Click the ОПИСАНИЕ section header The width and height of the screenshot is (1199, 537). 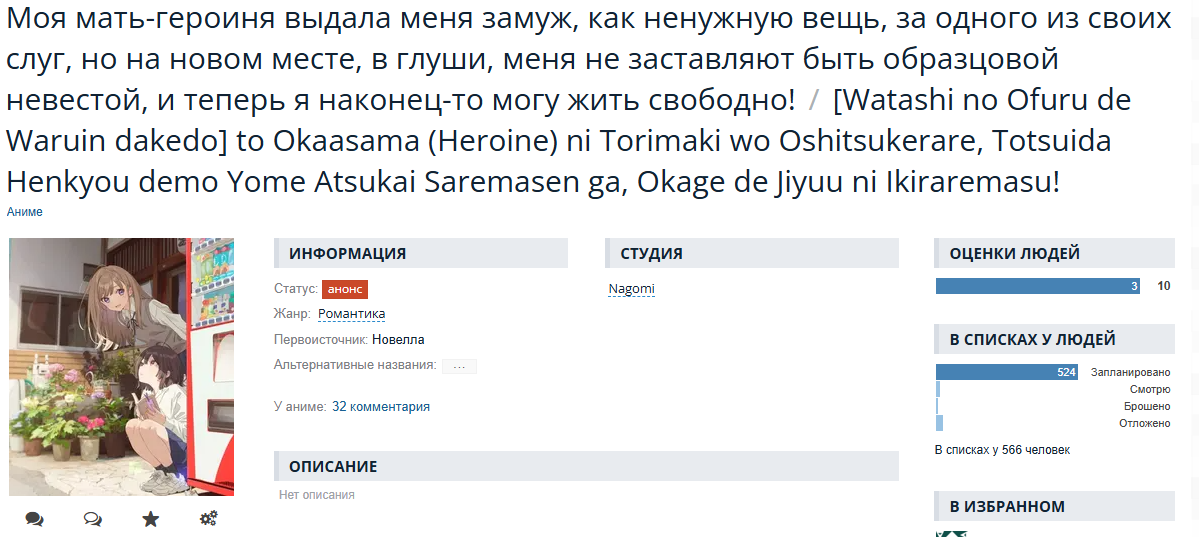tap(586, 466)
